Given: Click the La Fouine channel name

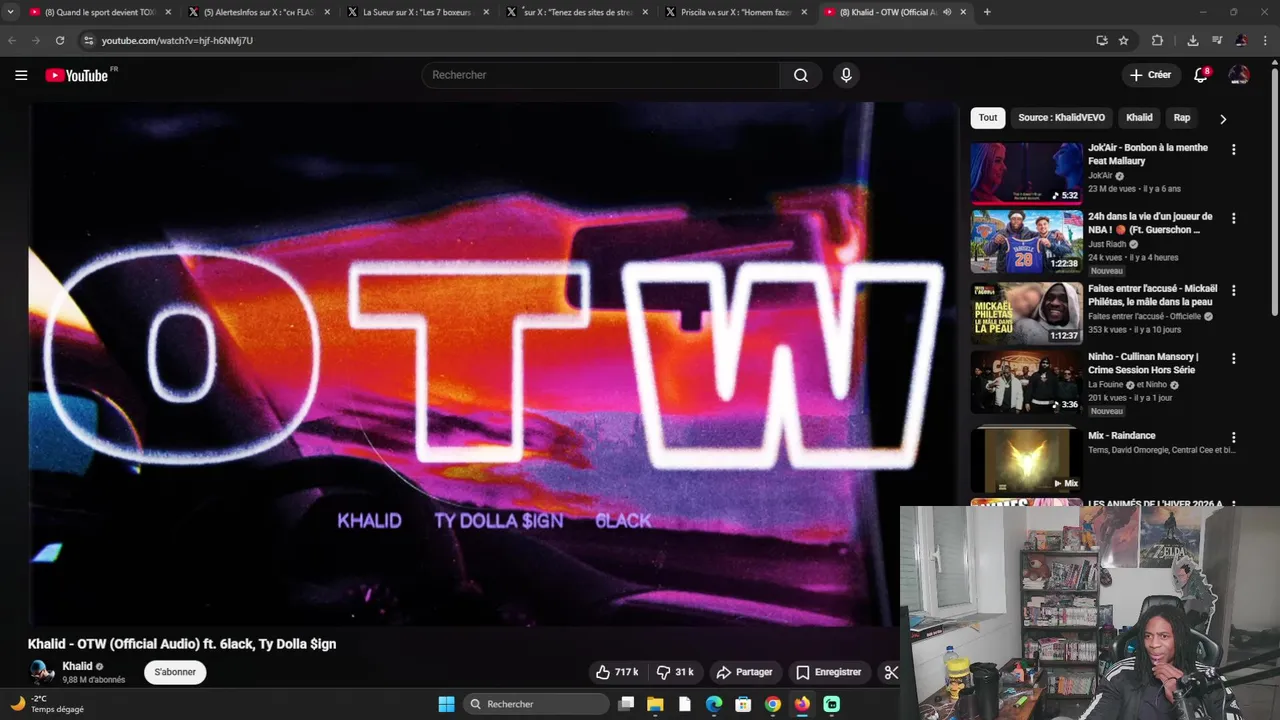Looking at the screenshot, I should pyautogui.click(x=1106, y=385).
